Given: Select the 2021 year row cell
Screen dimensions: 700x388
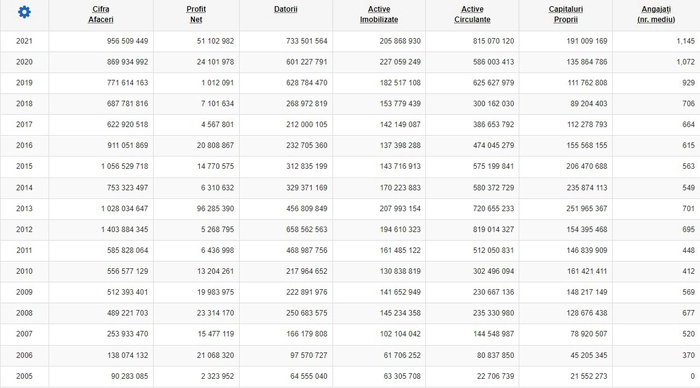Looking at the screenshot, I should coord(24,41).
